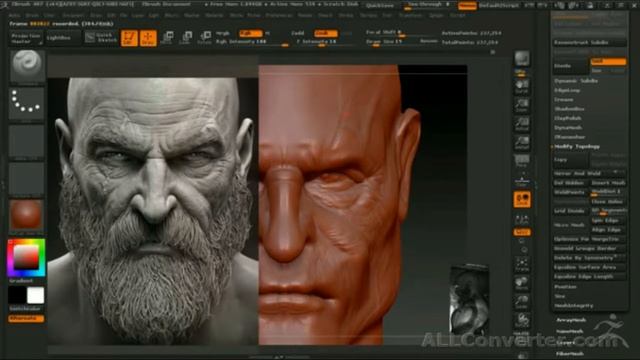The image size is (640, 360).
Task: Toggle the Zcut button
Action: click(347, 33)
